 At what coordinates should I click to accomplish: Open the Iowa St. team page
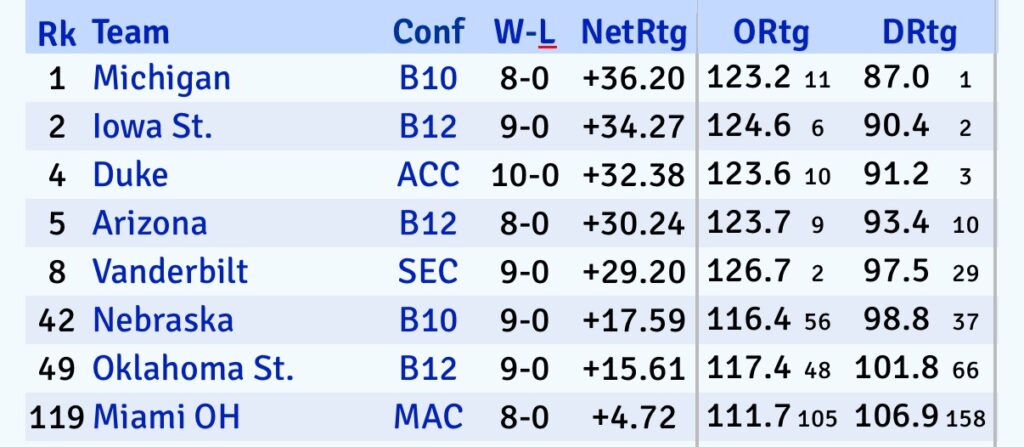point(152,127)
